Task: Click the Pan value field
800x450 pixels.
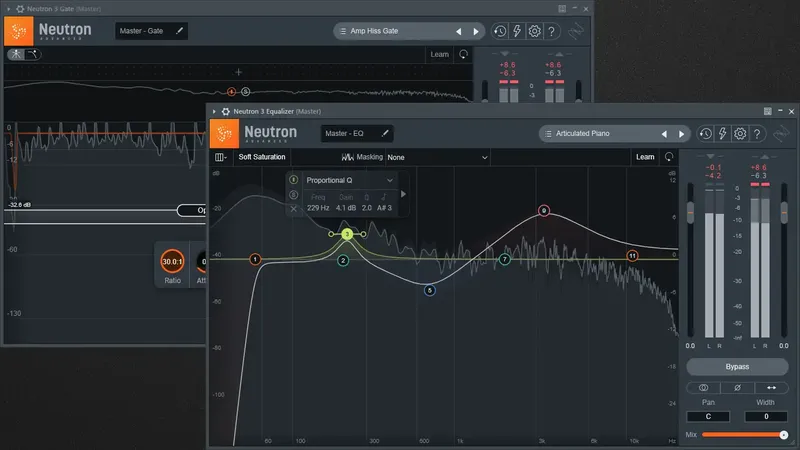Action: pyautogui.click(x=708, y=416)
